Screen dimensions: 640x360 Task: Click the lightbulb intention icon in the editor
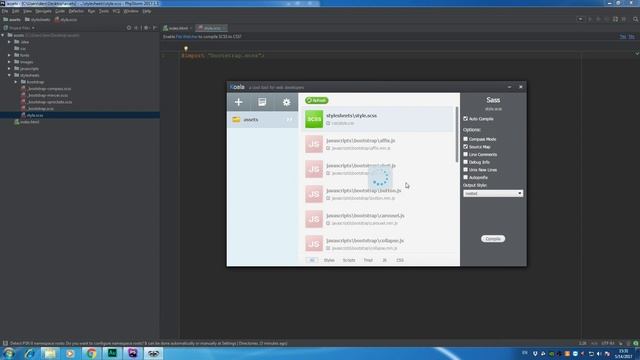click(x=186, y=49)
